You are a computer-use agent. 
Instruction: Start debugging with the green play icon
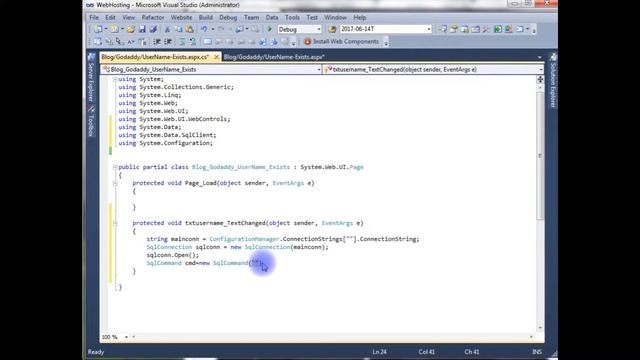click(x=270, y=29)
